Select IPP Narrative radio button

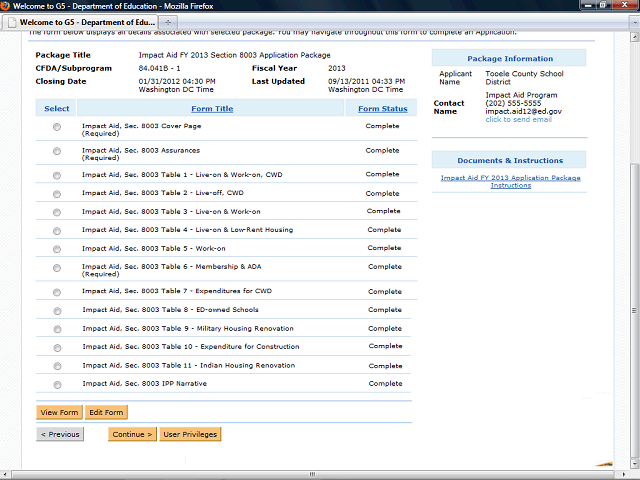pyautogui.click(x=58, y=385)
